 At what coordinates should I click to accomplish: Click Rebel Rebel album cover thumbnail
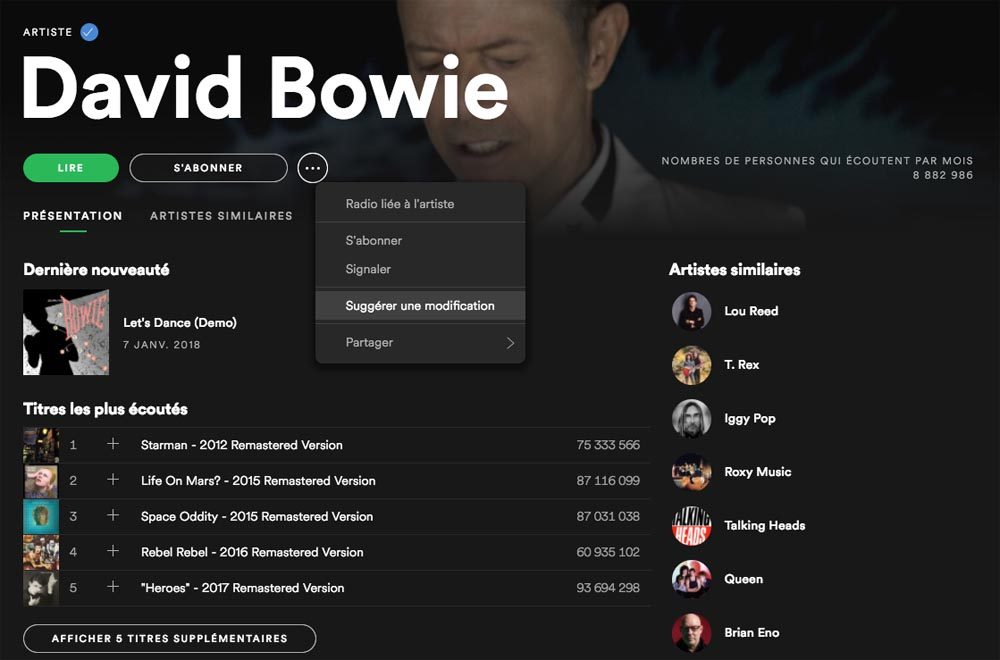pos(41,552)
